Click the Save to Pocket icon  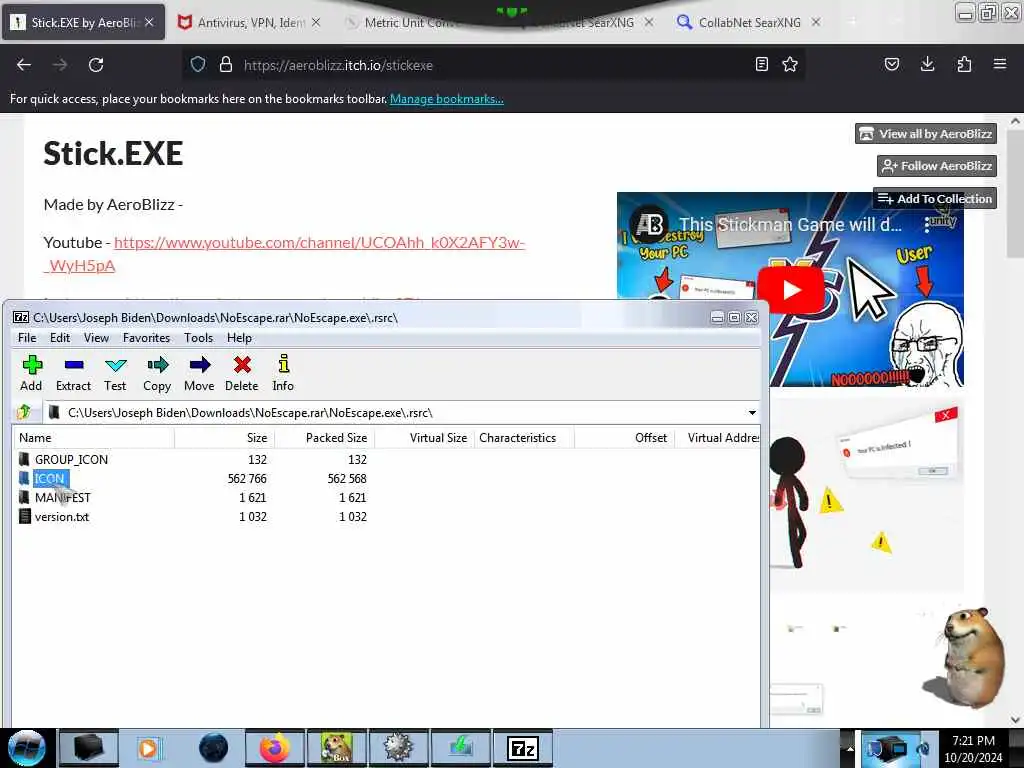pos(891,64)
